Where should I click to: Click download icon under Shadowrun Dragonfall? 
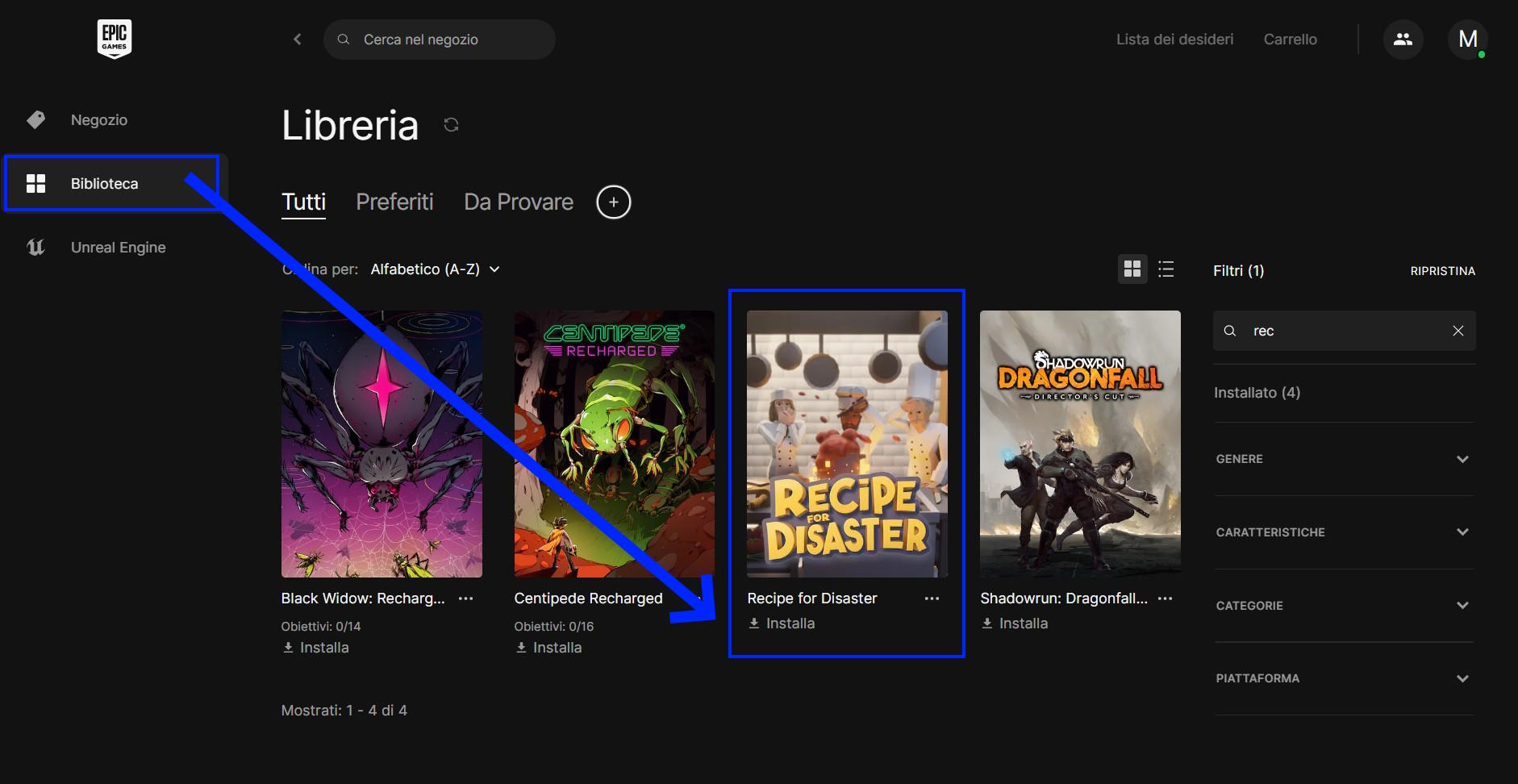(987, 623)
